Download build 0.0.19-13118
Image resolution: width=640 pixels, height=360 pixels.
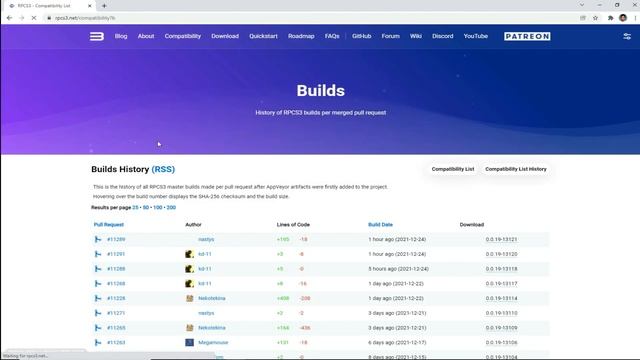[501, 269]
